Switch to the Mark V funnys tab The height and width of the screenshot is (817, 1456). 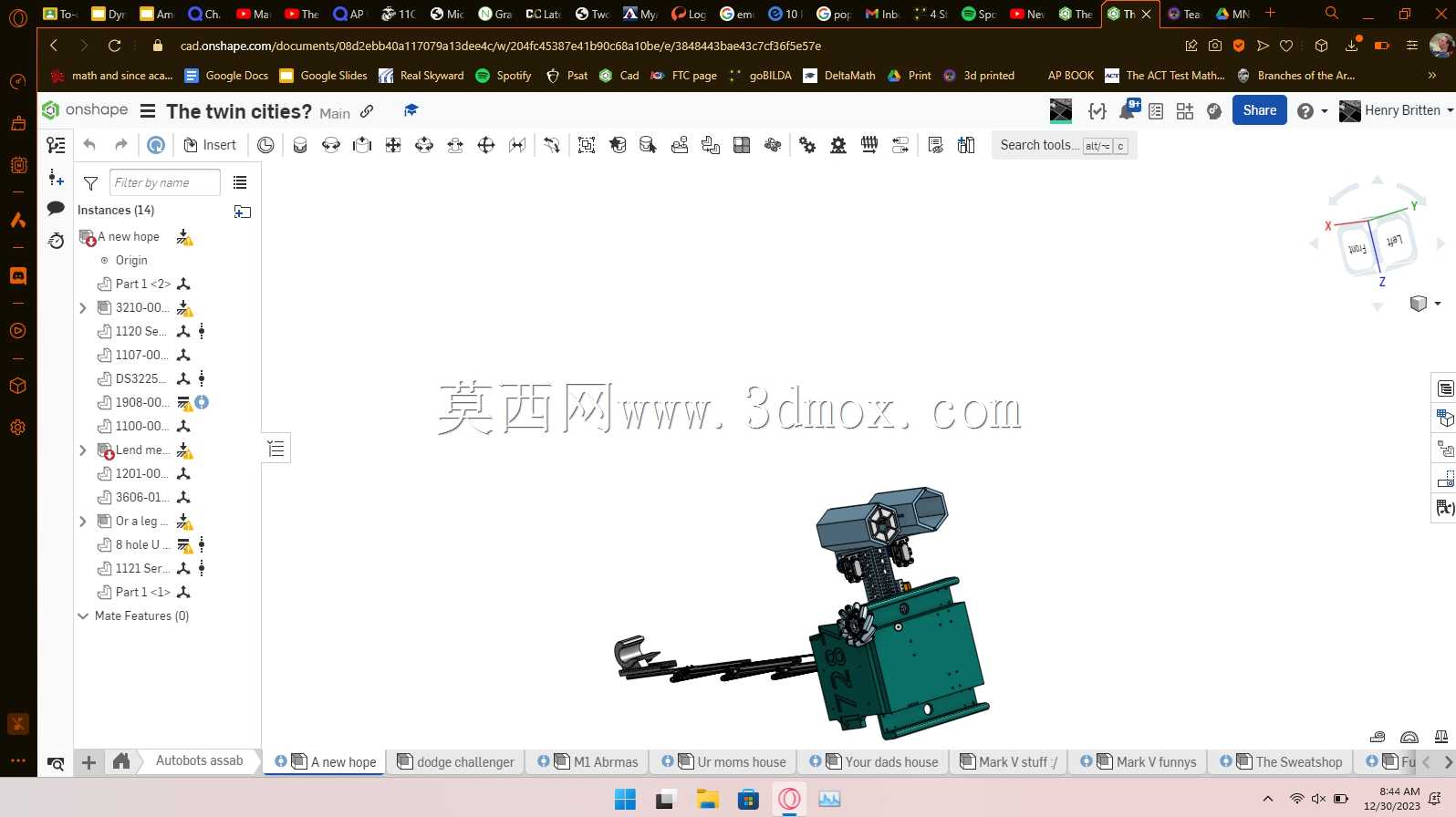tap(1138, 762)
